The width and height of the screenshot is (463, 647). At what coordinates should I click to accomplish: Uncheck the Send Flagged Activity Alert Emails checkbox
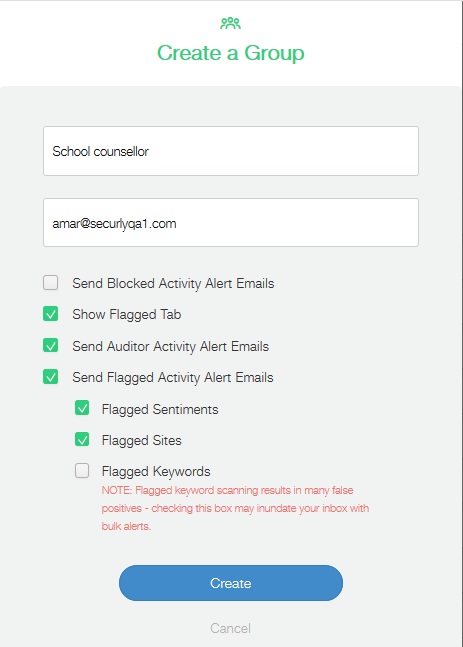tap(50, 377)
